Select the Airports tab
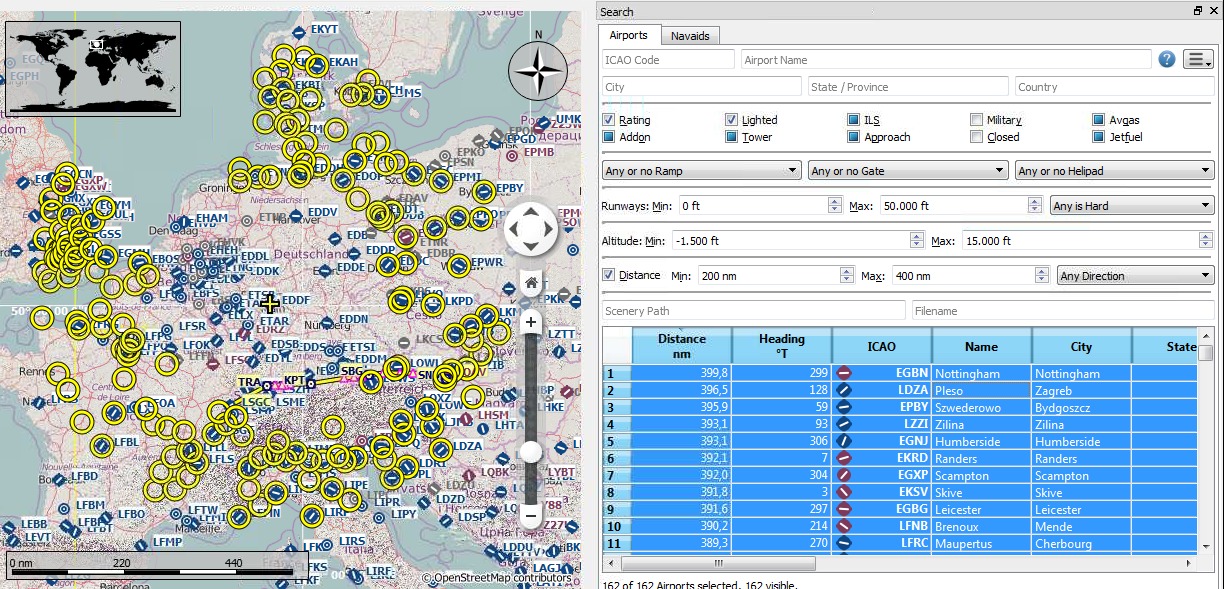This screenshot has height=589, width=1224. pyautogui.click(x=629, y=35)
